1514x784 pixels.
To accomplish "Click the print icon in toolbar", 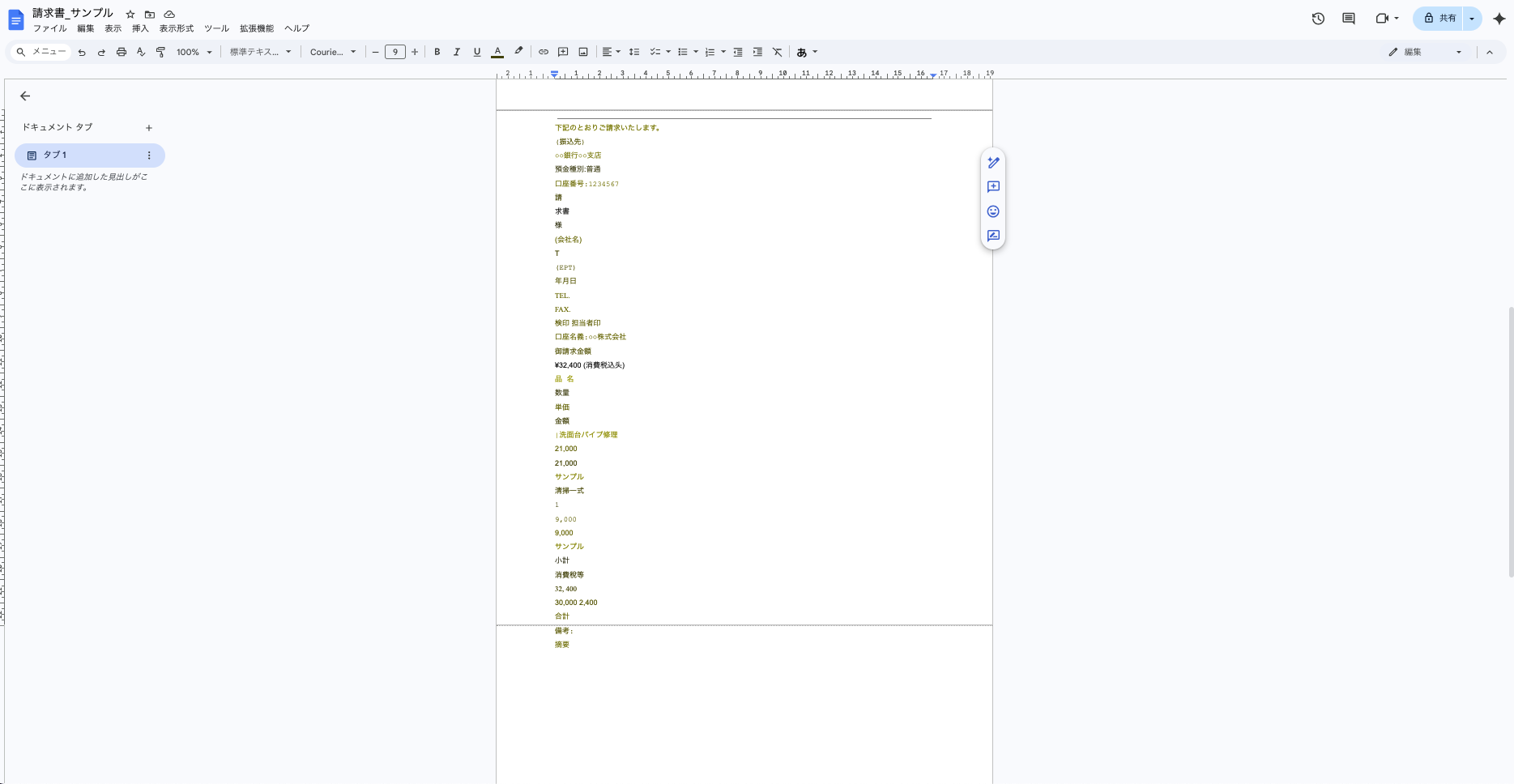I will pyautogui.click(x=122, y=52).
